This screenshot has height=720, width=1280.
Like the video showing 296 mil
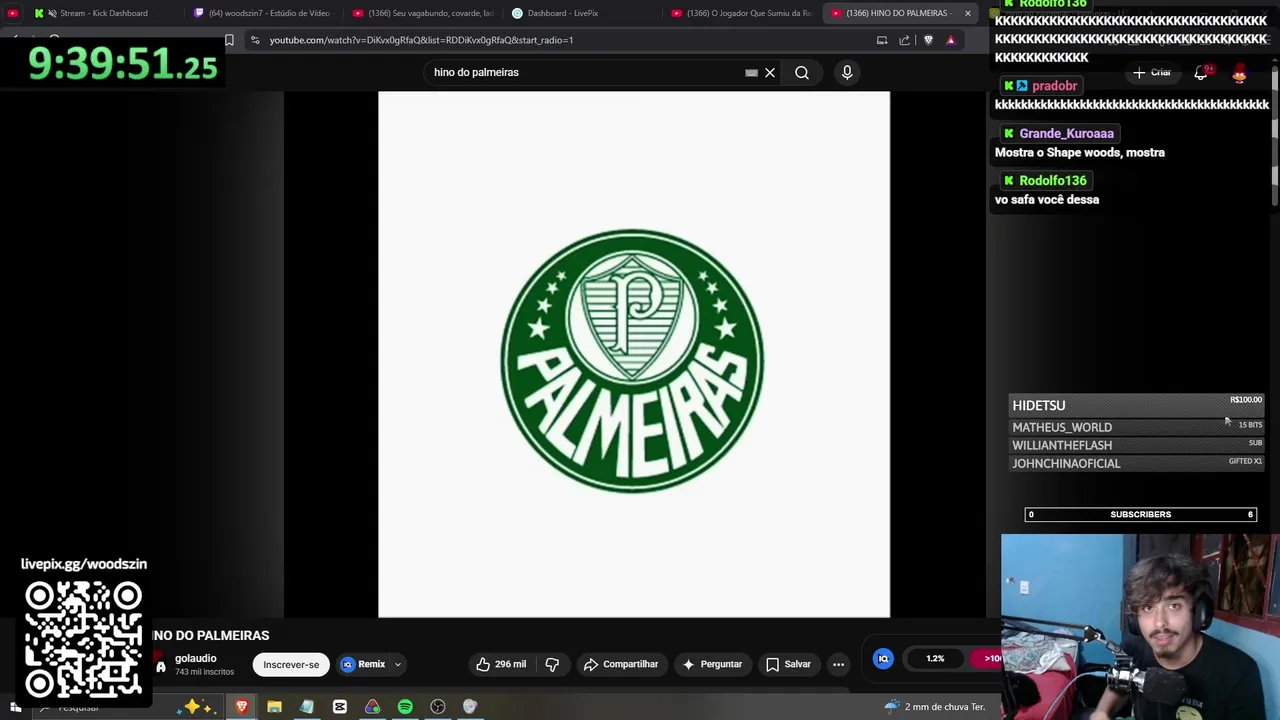[x=501, y=664]
